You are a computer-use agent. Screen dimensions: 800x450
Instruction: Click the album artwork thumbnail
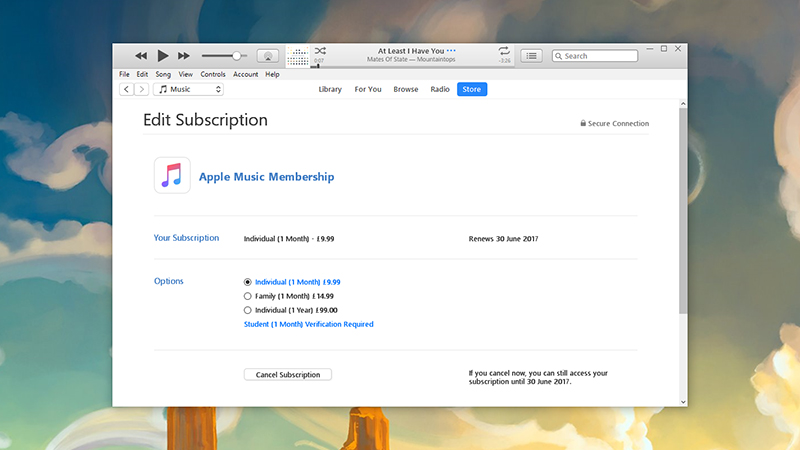[x=297, y=56]
